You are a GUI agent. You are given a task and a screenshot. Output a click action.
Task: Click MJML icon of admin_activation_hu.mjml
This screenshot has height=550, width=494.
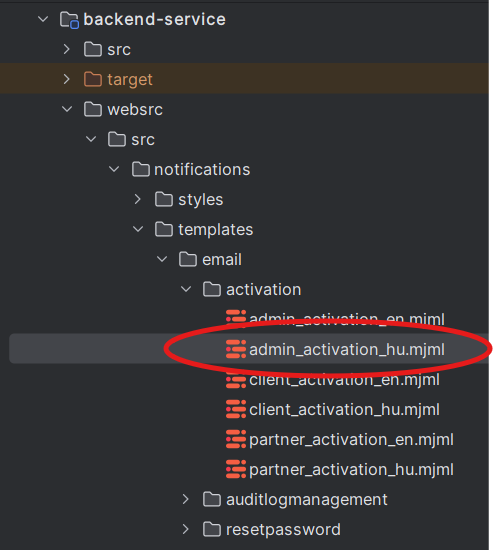coord(236,349)
